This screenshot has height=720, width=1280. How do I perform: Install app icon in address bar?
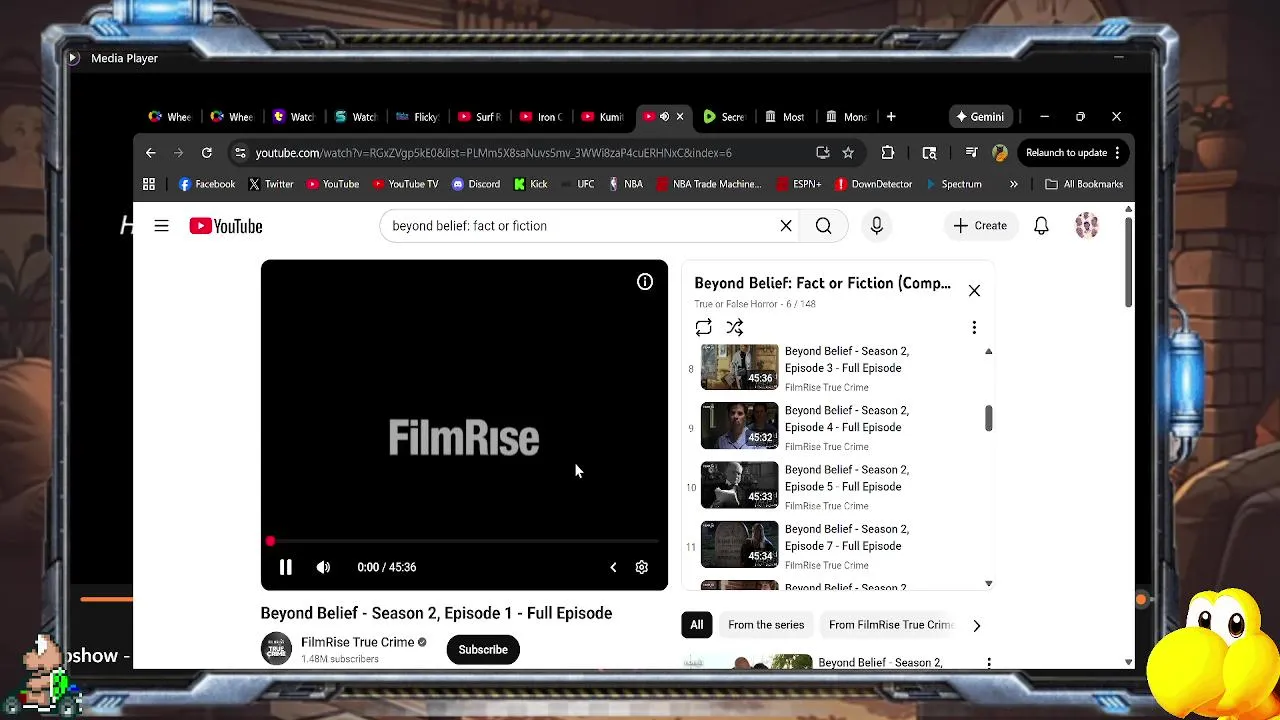coord(822,153)
